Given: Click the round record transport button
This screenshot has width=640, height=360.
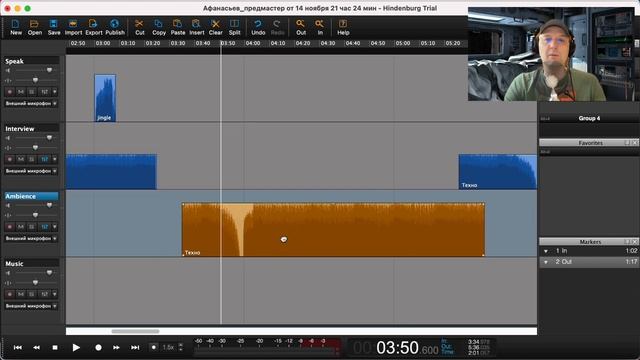Looking at the screenshot, I should (98, 347).
